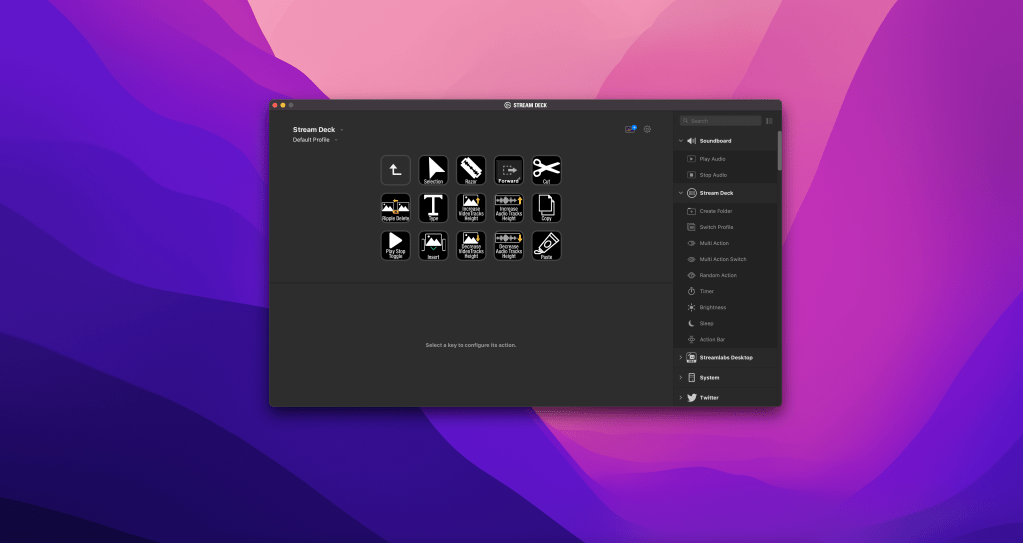Select the Brightness action
The width and height of the screenshot is (1023, 543).
(713, 307)
